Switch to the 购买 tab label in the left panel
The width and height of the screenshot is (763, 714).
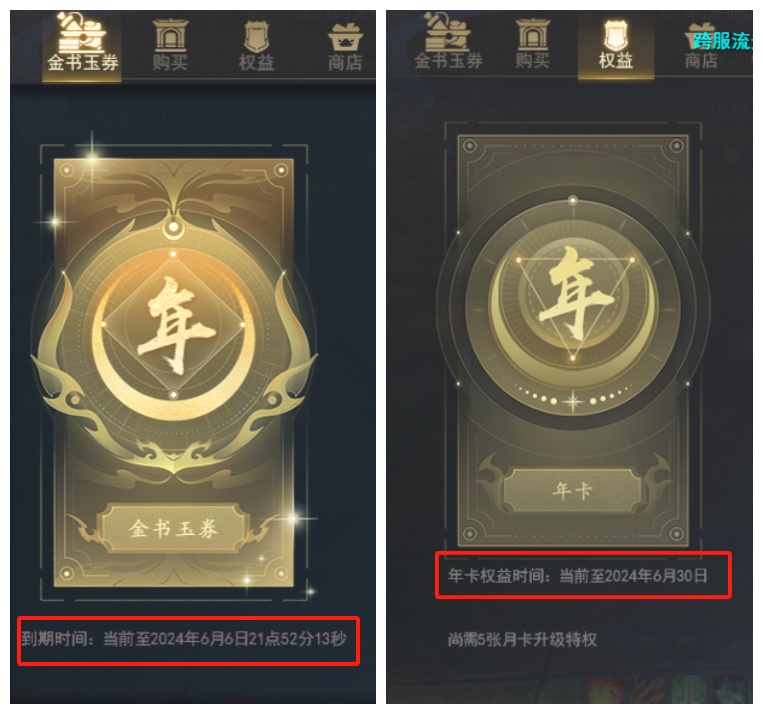pos(170,63)
